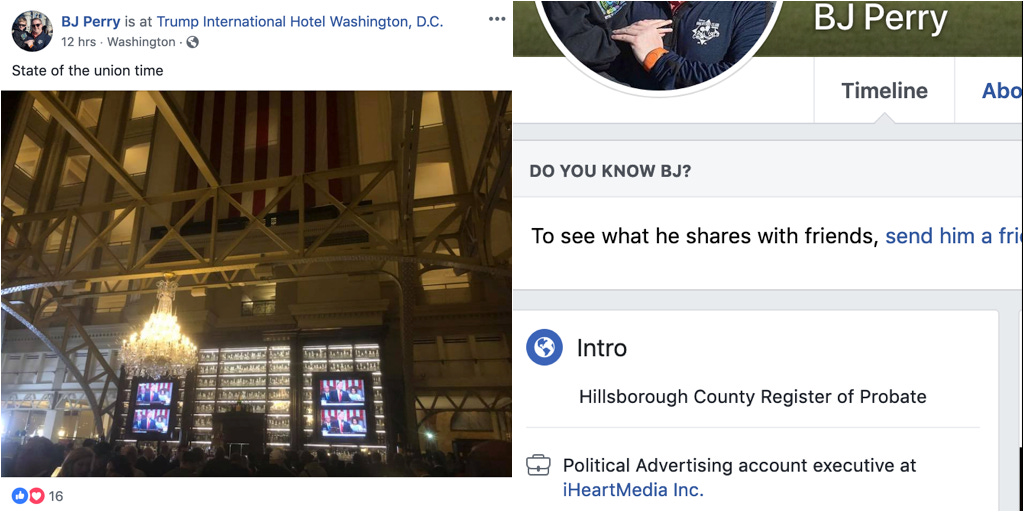Click the BJ Perry profile name heading

coord(880,20)
